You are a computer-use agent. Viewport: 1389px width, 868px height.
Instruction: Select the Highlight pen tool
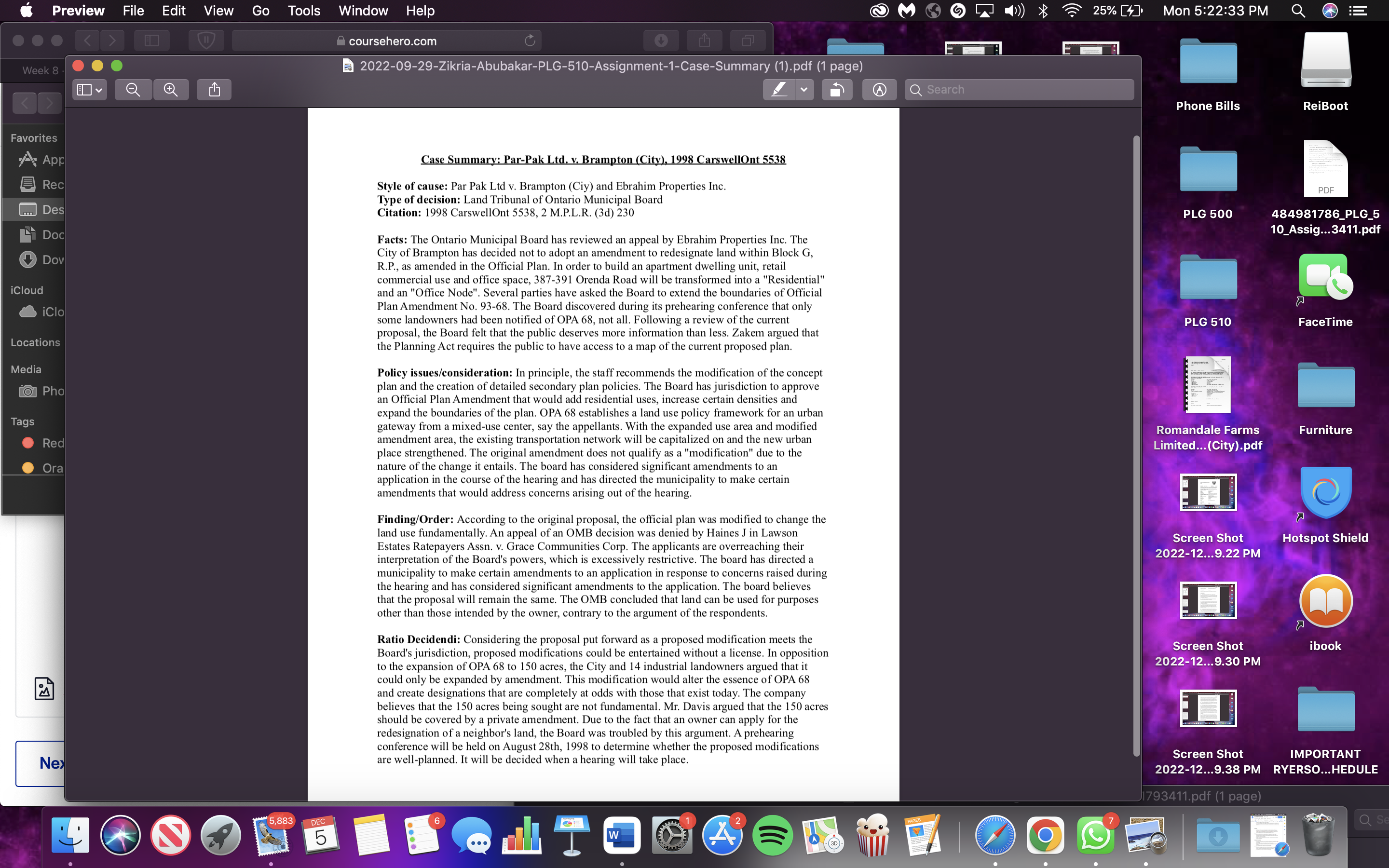coord(779,90)
